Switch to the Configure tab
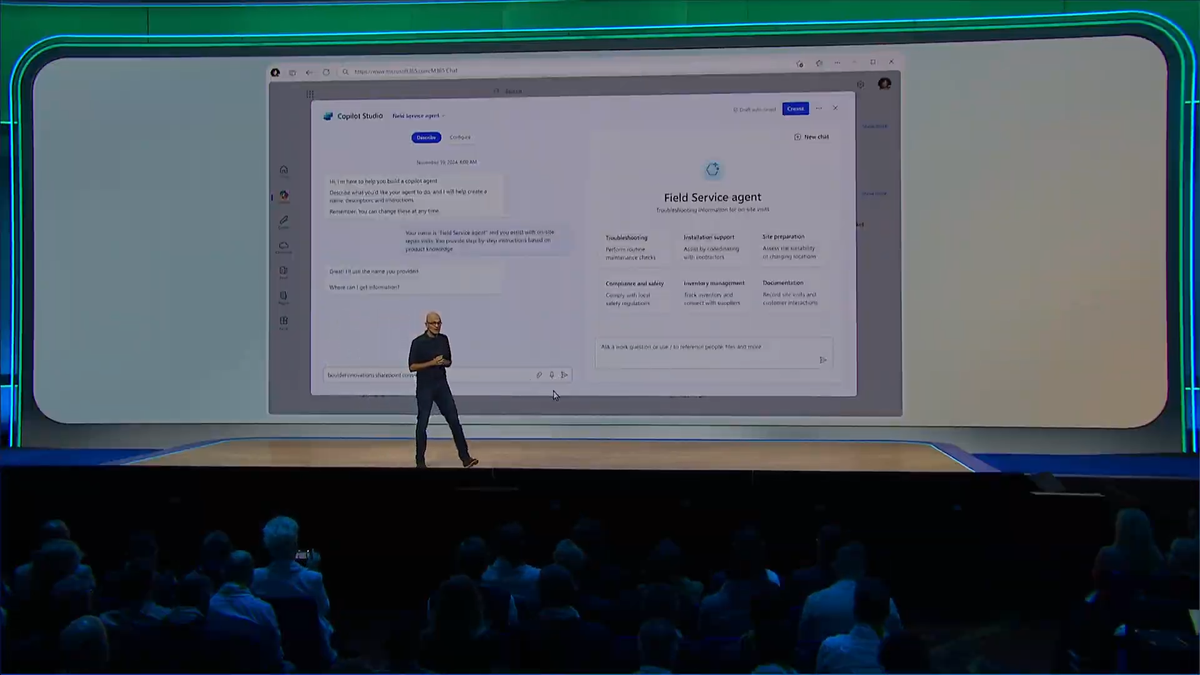 [x=460, y=137]
